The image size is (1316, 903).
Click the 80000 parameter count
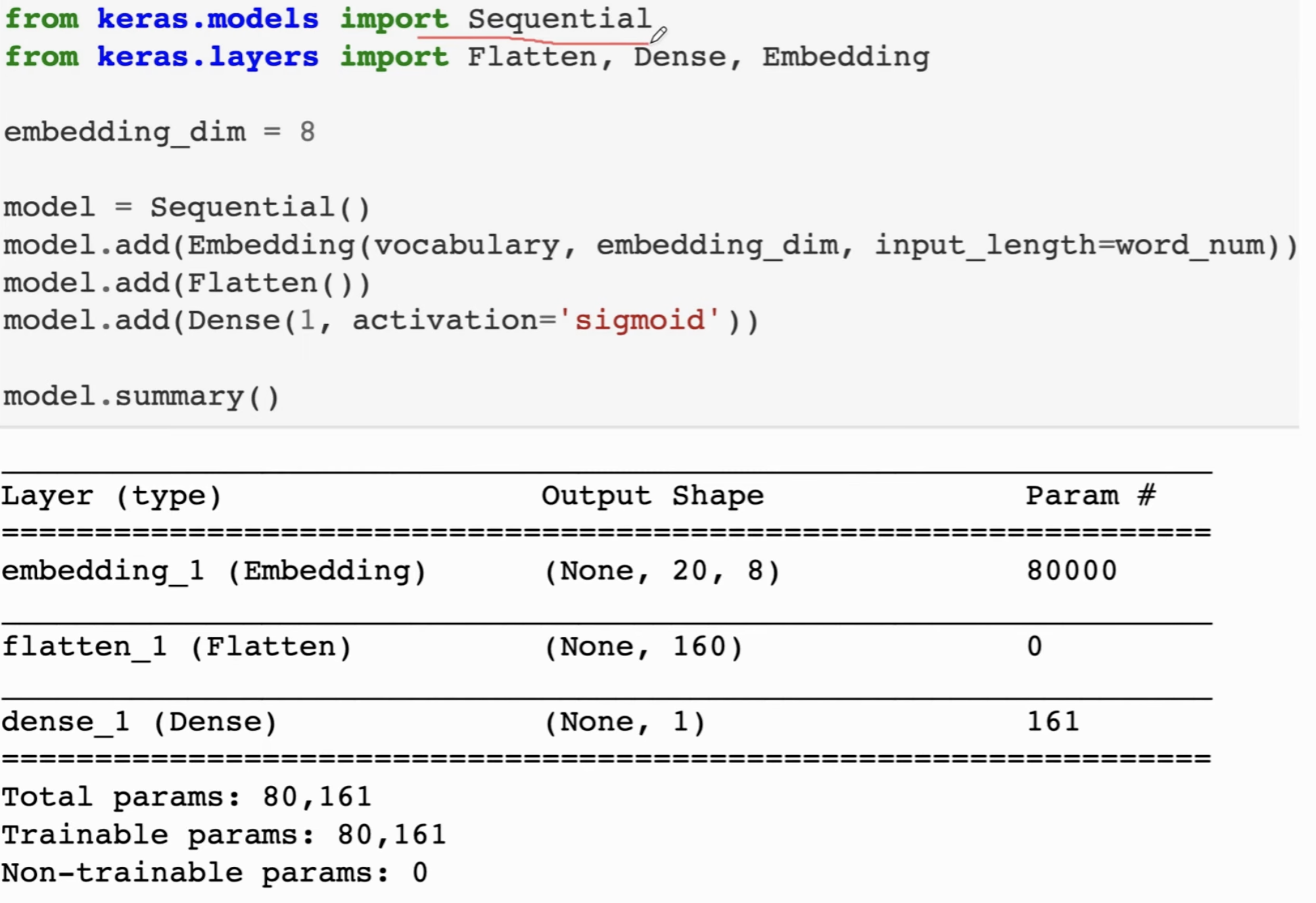pos(1072,570)
